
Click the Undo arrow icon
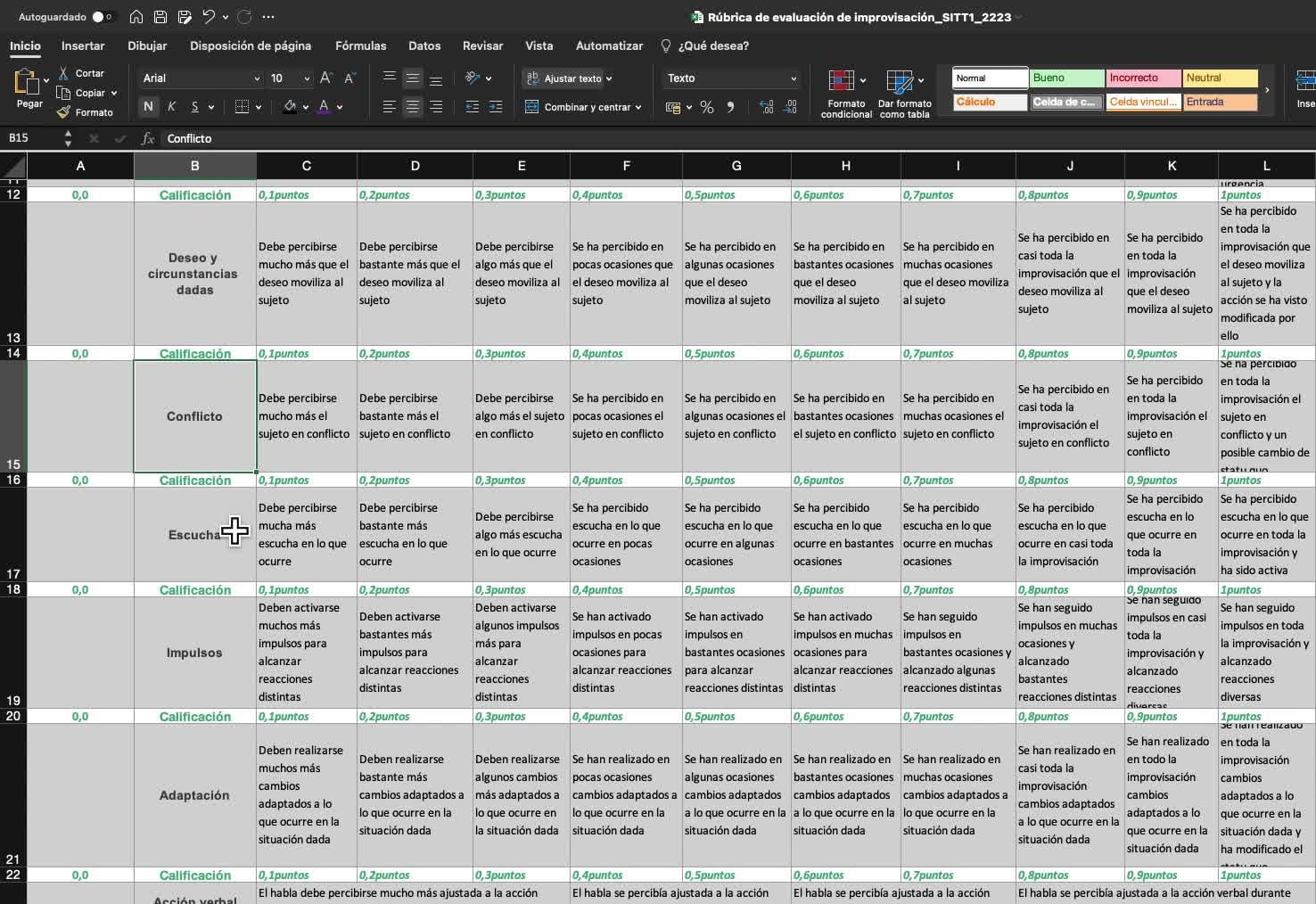click(209, 17)
